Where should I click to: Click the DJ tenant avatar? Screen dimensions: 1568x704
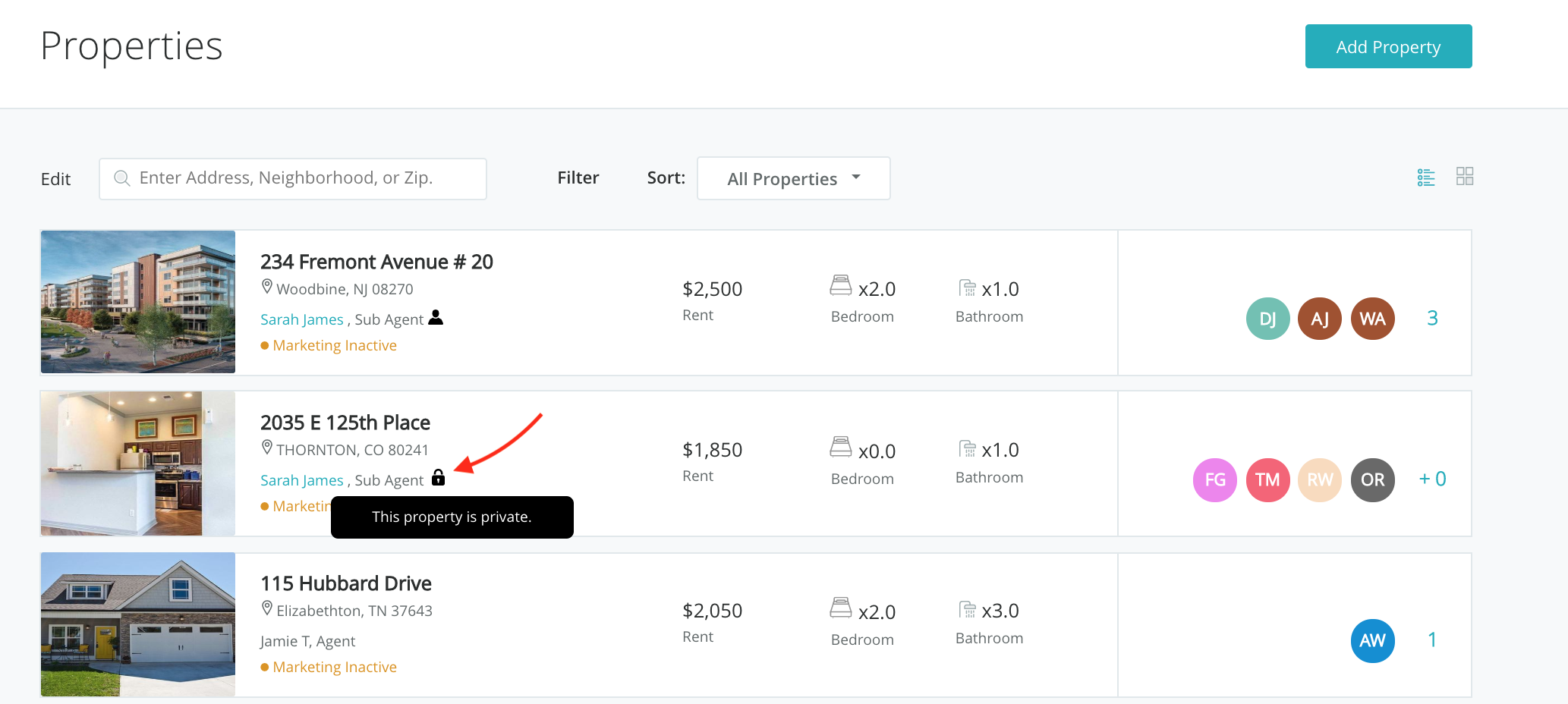[x=1267, y=319]
